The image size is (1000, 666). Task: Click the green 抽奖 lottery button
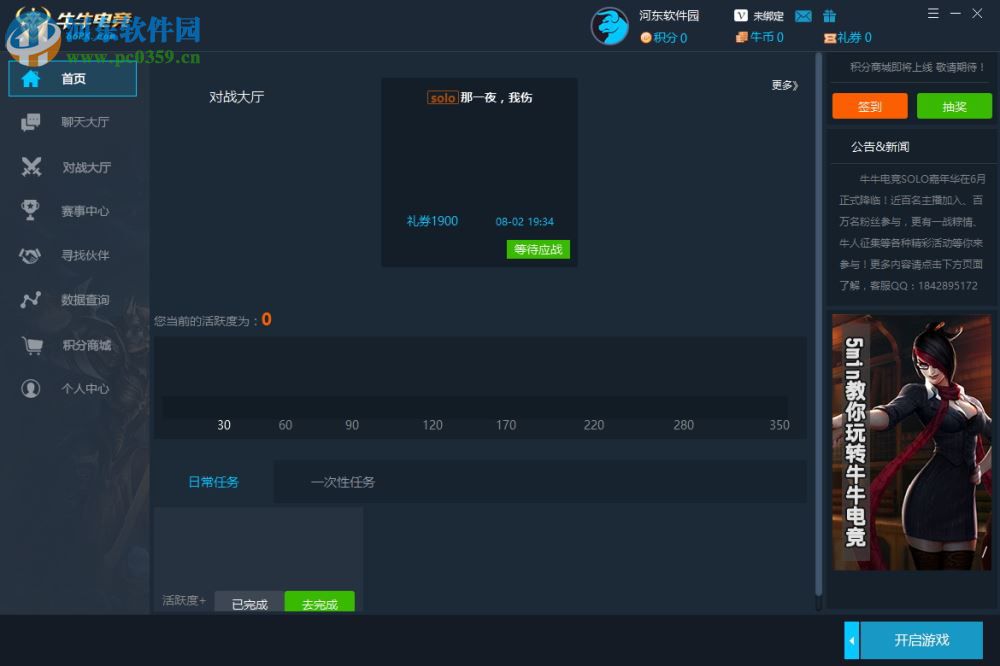[x=954, y=106]
